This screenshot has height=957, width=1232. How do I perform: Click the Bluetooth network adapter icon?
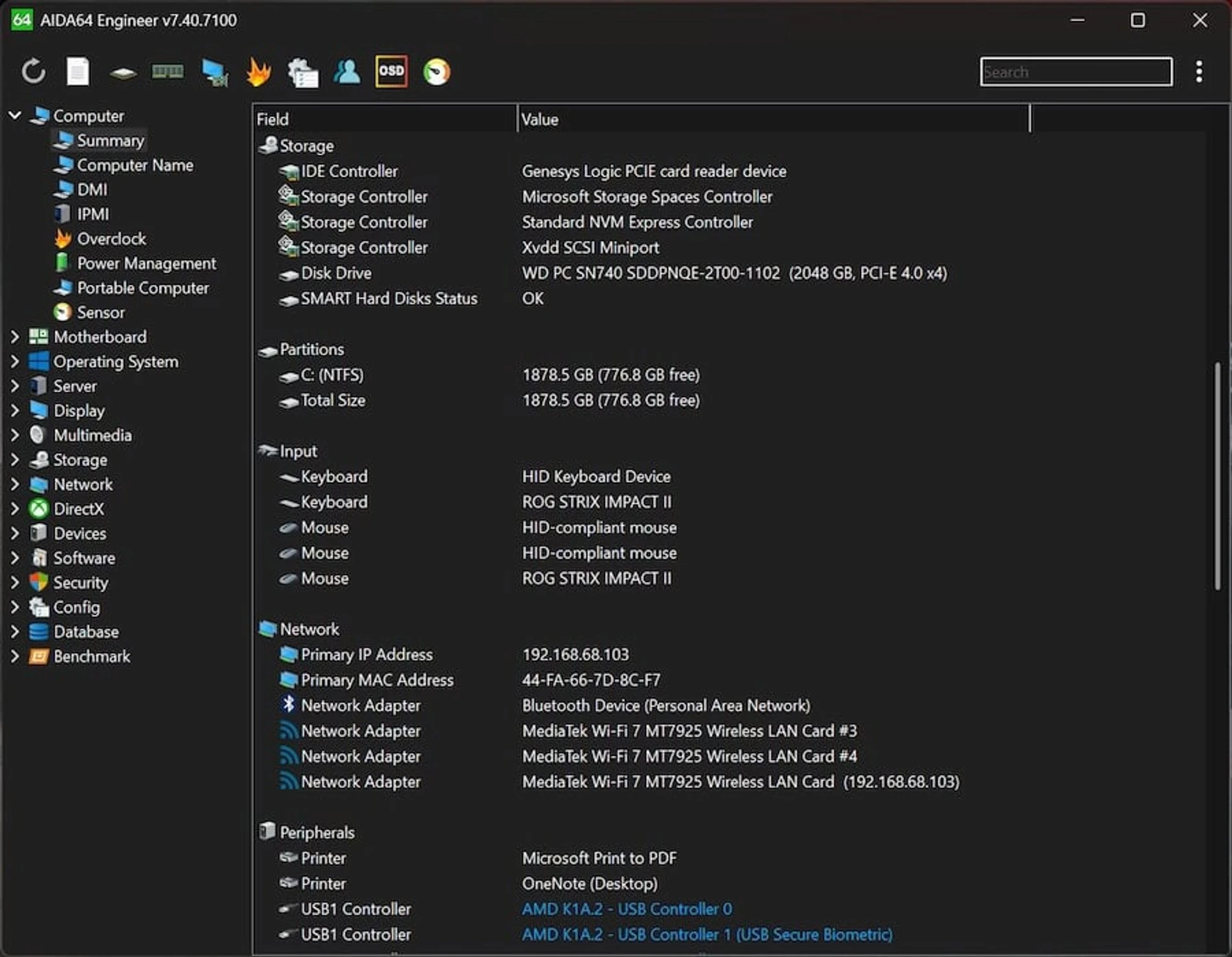click(x=289, y=704)
